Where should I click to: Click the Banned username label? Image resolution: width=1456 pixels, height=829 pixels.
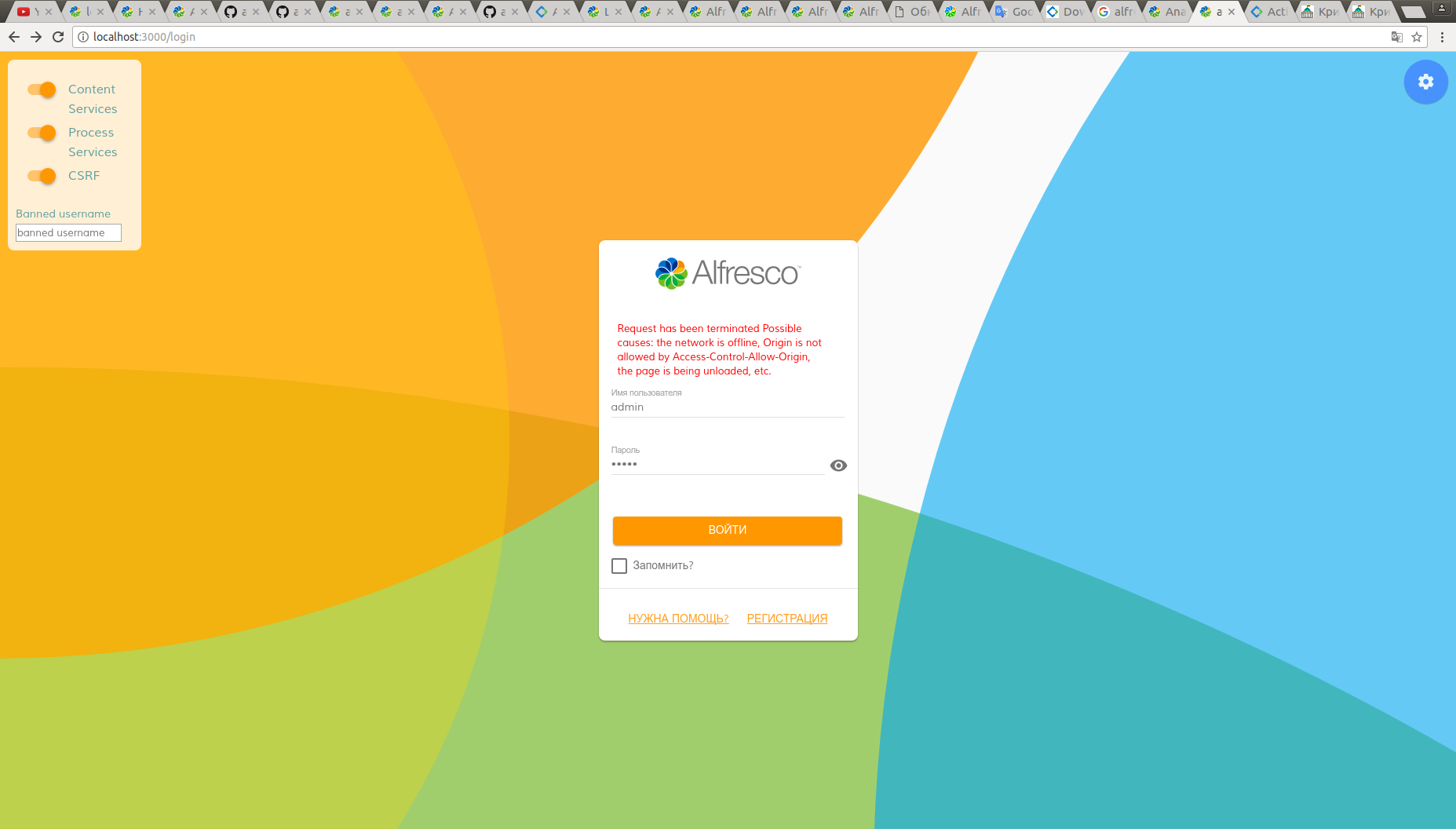coord(63,214)
